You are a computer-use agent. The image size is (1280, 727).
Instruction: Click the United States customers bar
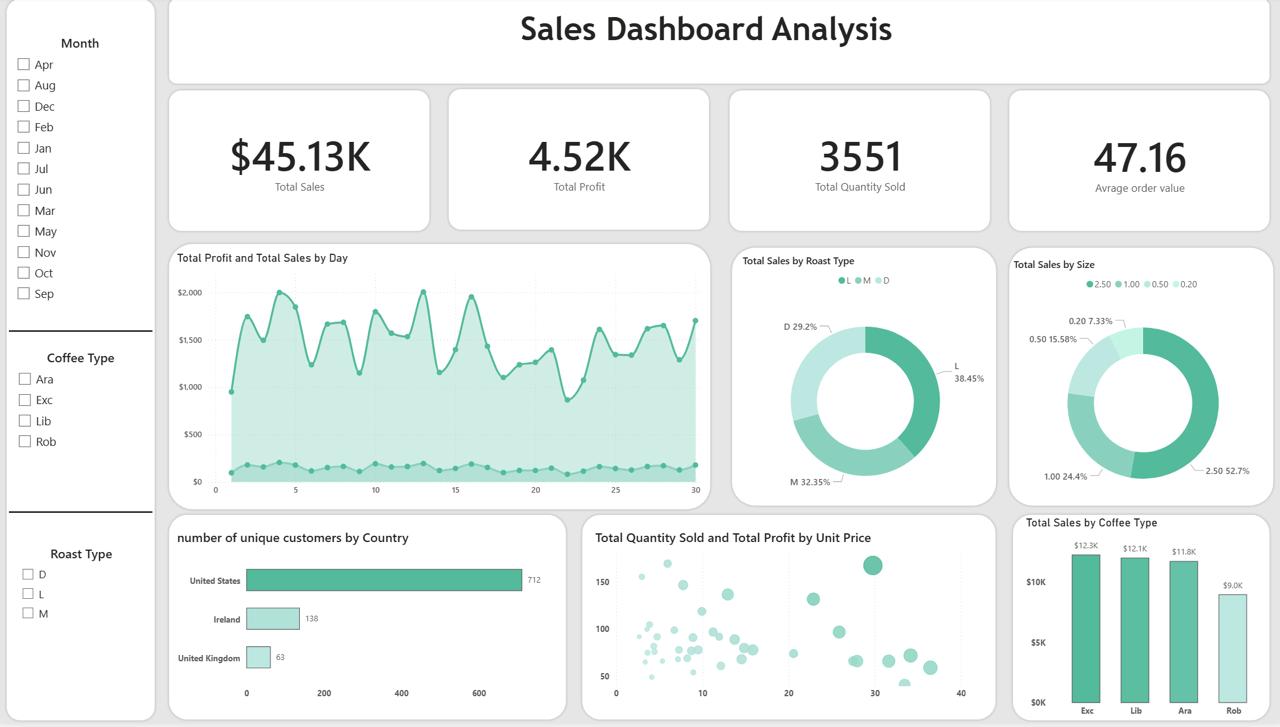(x=383, y=580)
